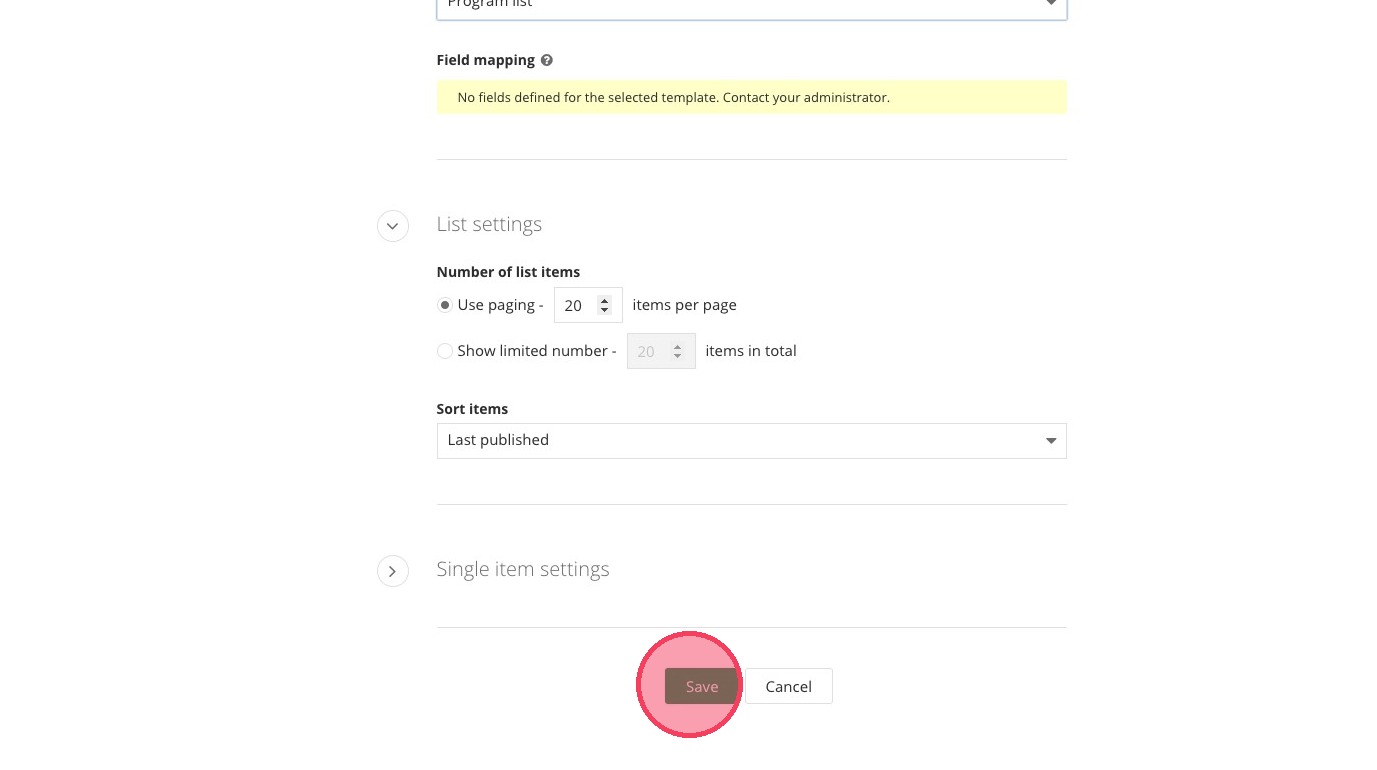The image size is (1377, 770).
Task: Open the Sort items dropdown
Action: (751, 441)
